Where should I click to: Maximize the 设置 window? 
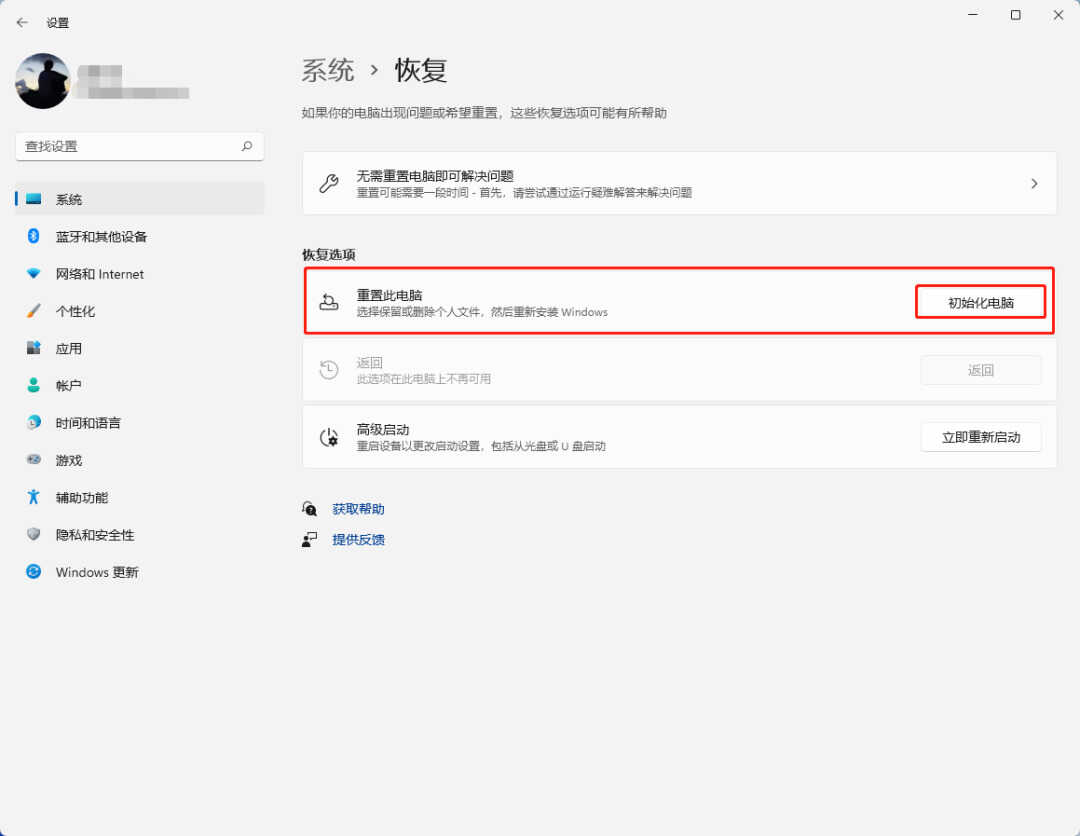coord(1015,14)
